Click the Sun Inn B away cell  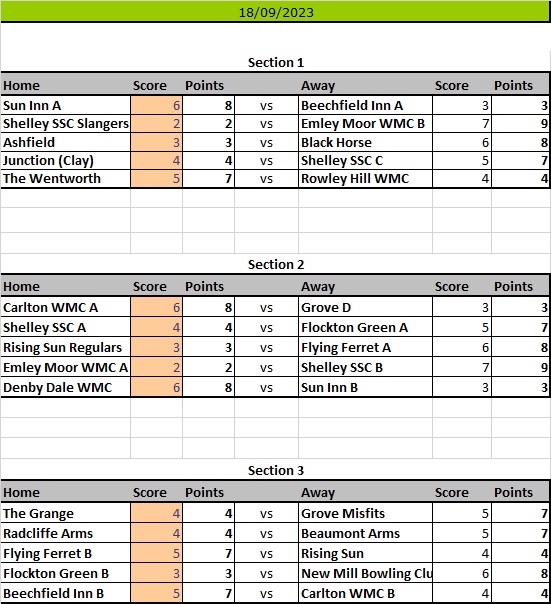click(x=365, y=387)
